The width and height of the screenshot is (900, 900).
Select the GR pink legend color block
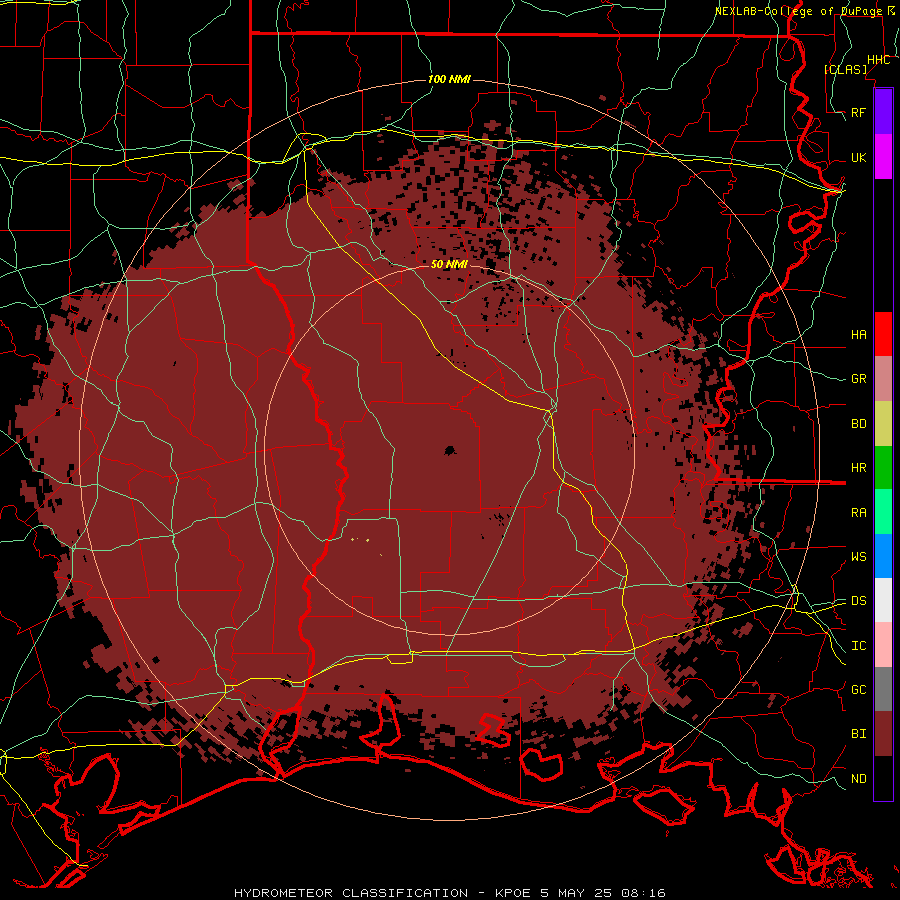coord(883,379)
